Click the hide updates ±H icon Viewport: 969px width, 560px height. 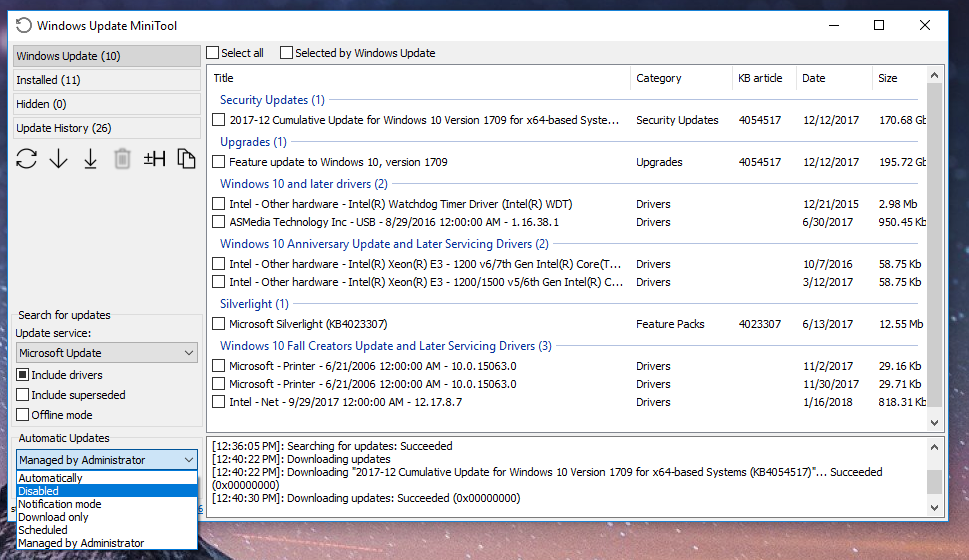154,159
